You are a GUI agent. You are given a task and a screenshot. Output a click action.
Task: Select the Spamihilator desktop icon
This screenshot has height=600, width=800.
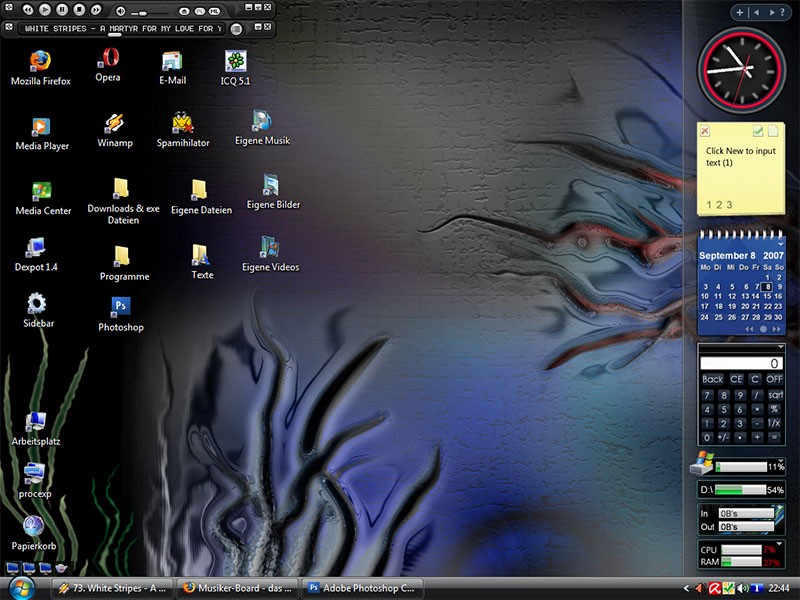[x=183, y=130]
